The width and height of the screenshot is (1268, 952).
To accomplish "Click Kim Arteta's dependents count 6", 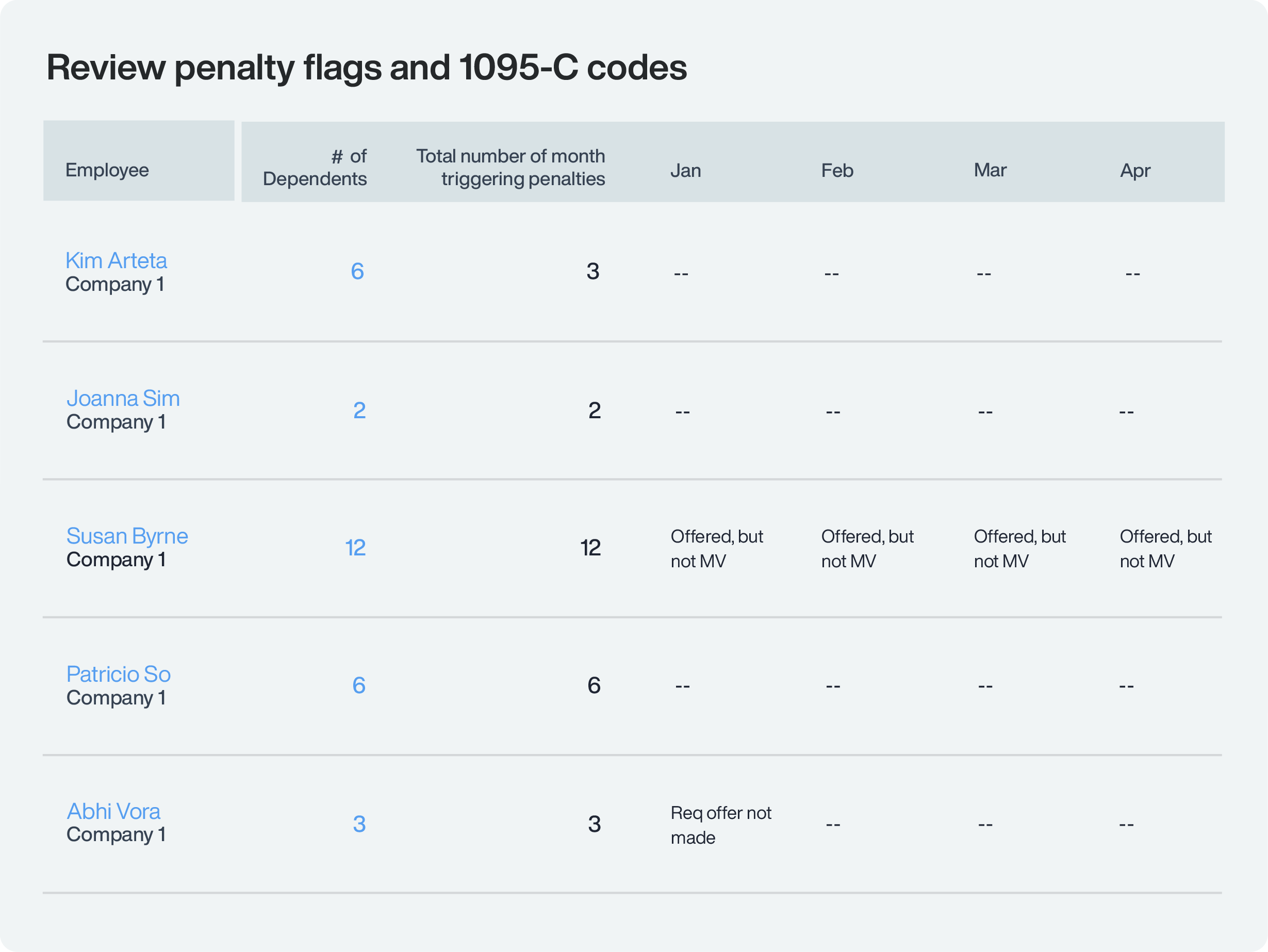I will [x=357, y=271].
